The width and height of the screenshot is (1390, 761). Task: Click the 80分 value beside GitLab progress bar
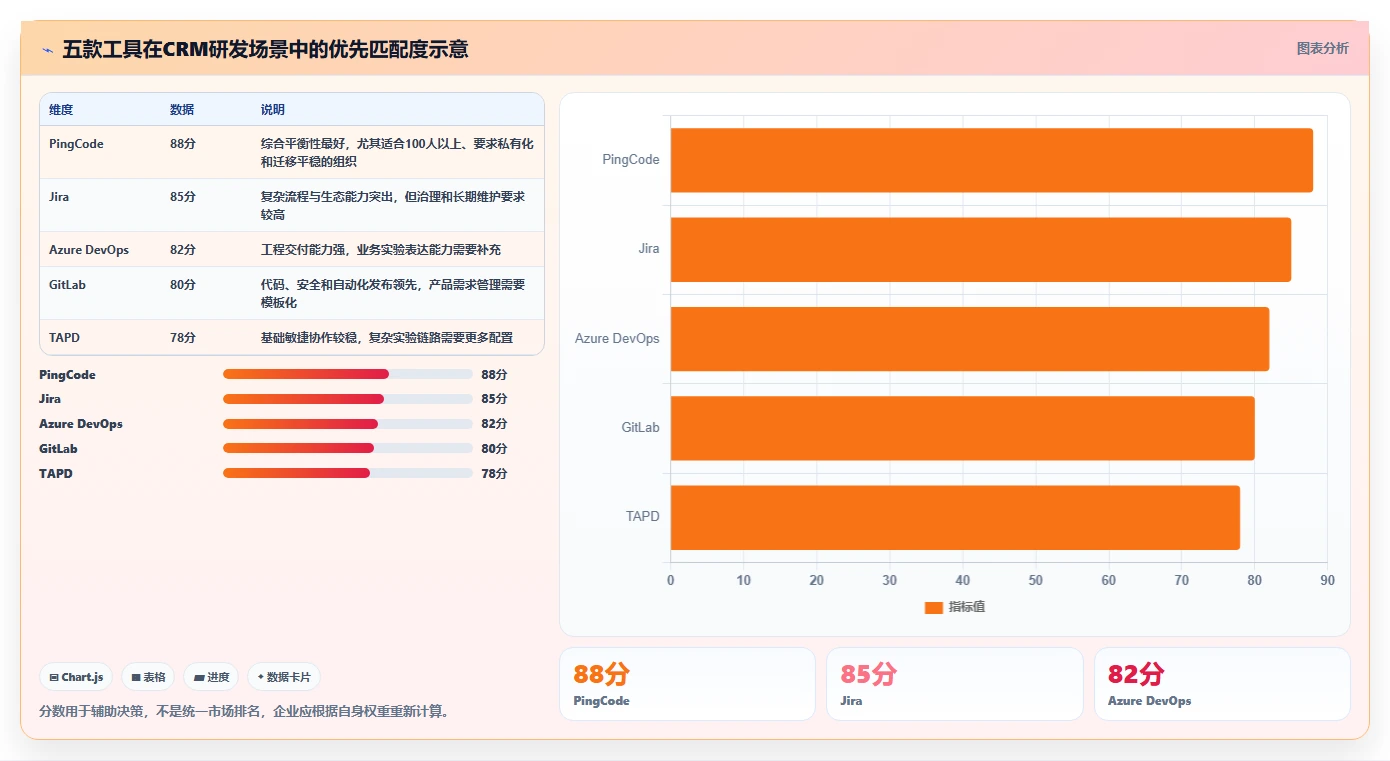(494, 449)
